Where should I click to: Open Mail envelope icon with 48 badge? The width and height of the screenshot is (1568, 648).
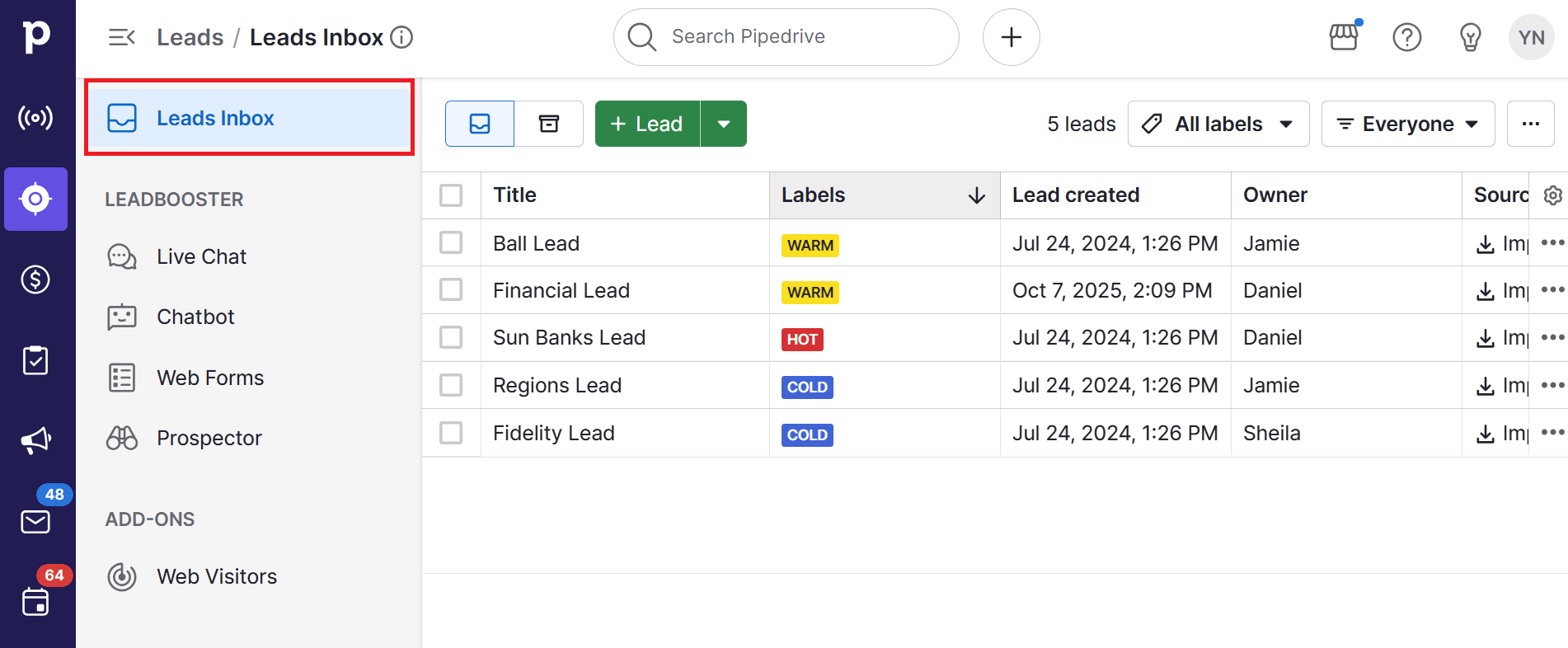point(35,522)
